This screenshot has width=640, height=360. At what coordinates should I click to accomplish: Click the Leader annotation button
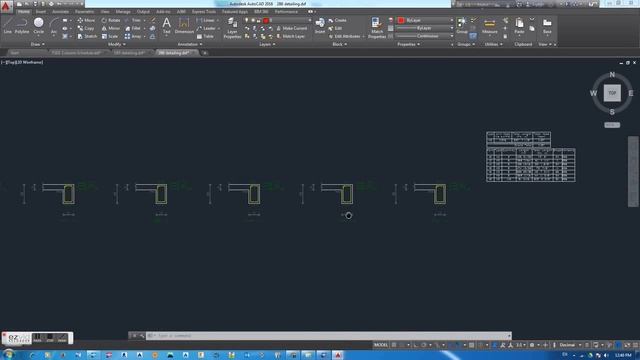(x=206, y=28)
